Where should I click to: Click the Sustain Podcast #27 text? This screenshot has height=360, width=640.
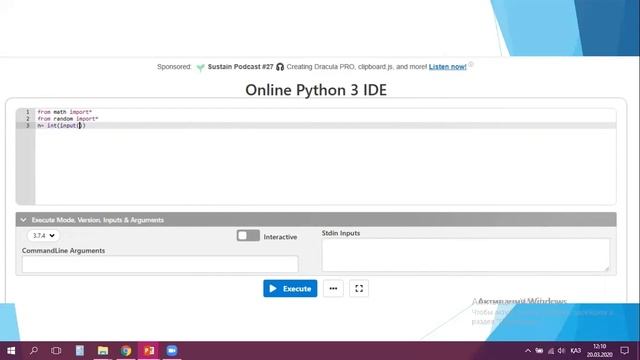240,67
